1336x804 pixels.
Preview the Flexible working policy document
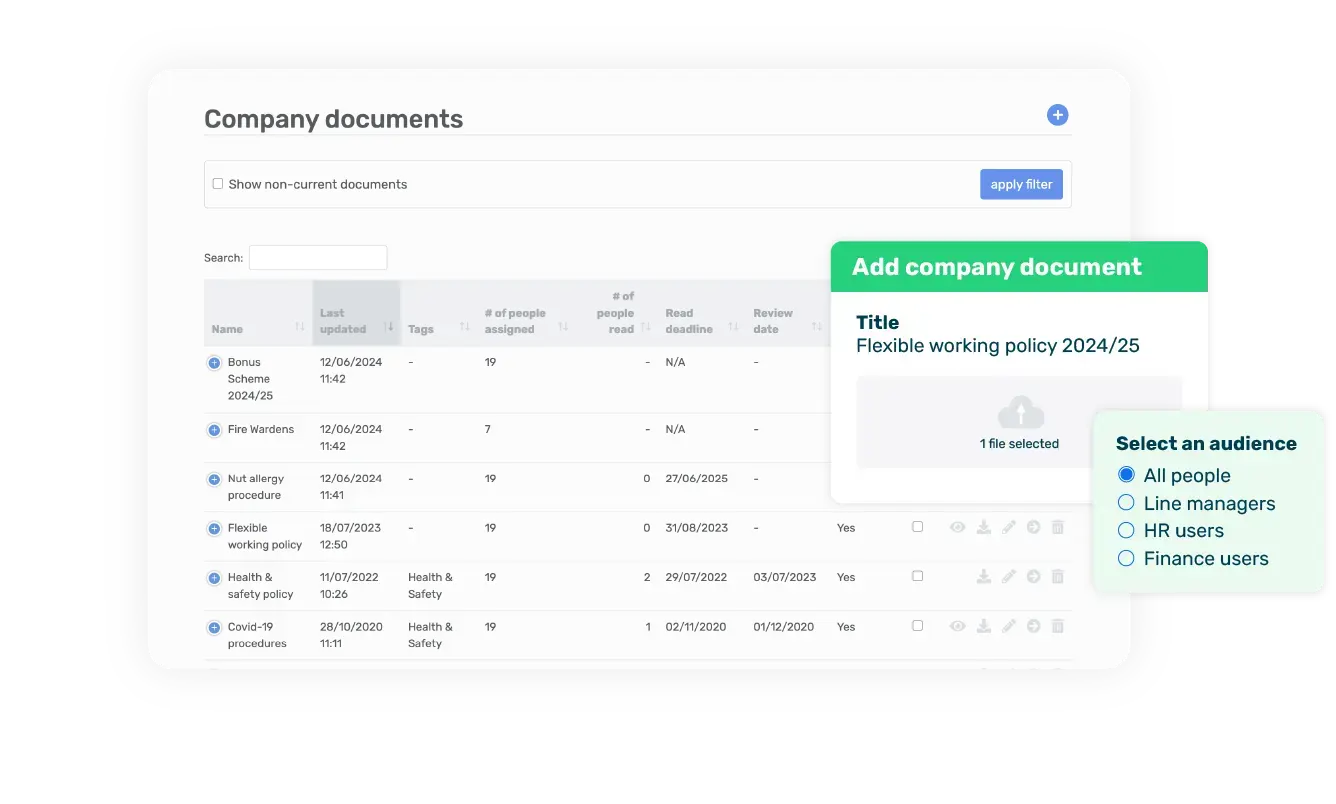pyautogui.click(x=957, y=527)
